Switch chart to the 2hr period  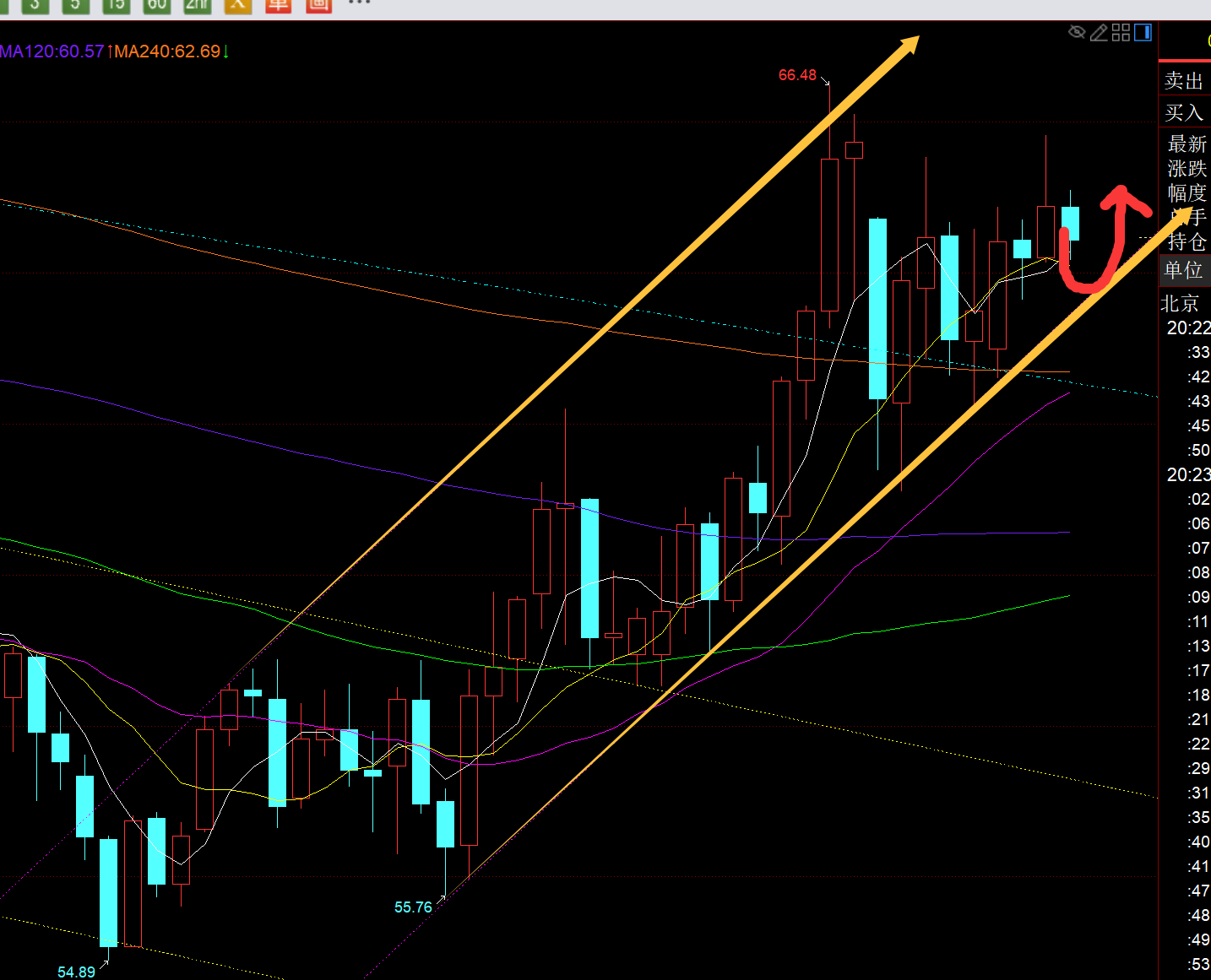tap(197, 5)
